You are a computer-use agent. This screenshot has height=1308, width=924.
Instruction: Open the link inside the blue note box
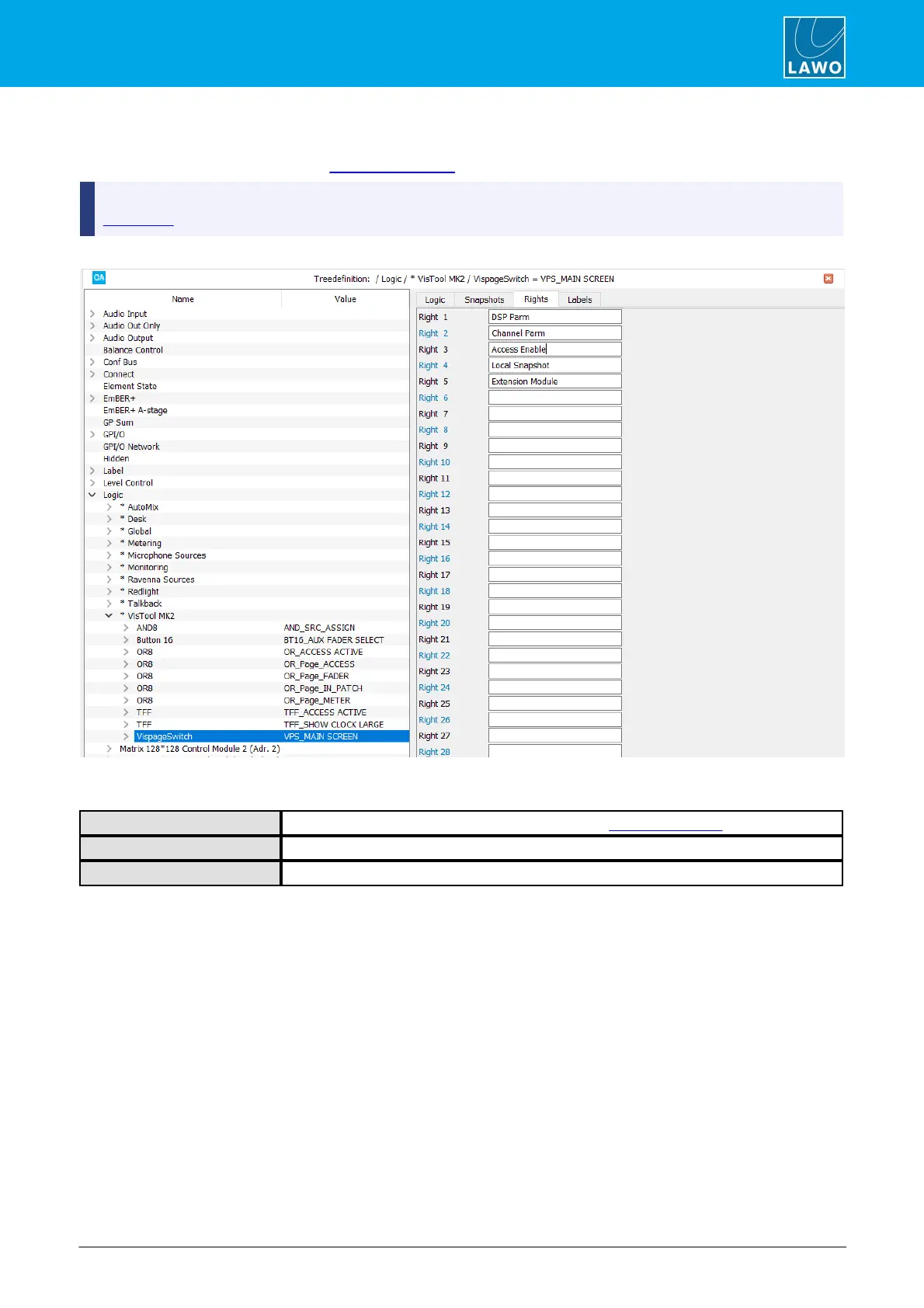click(138, 221)
